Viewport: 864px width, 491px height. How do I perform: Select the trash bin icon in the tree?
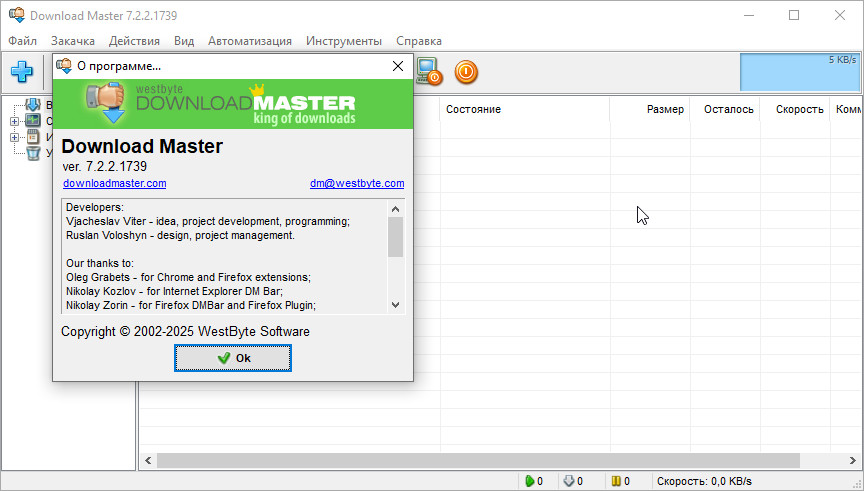point(33,153)
